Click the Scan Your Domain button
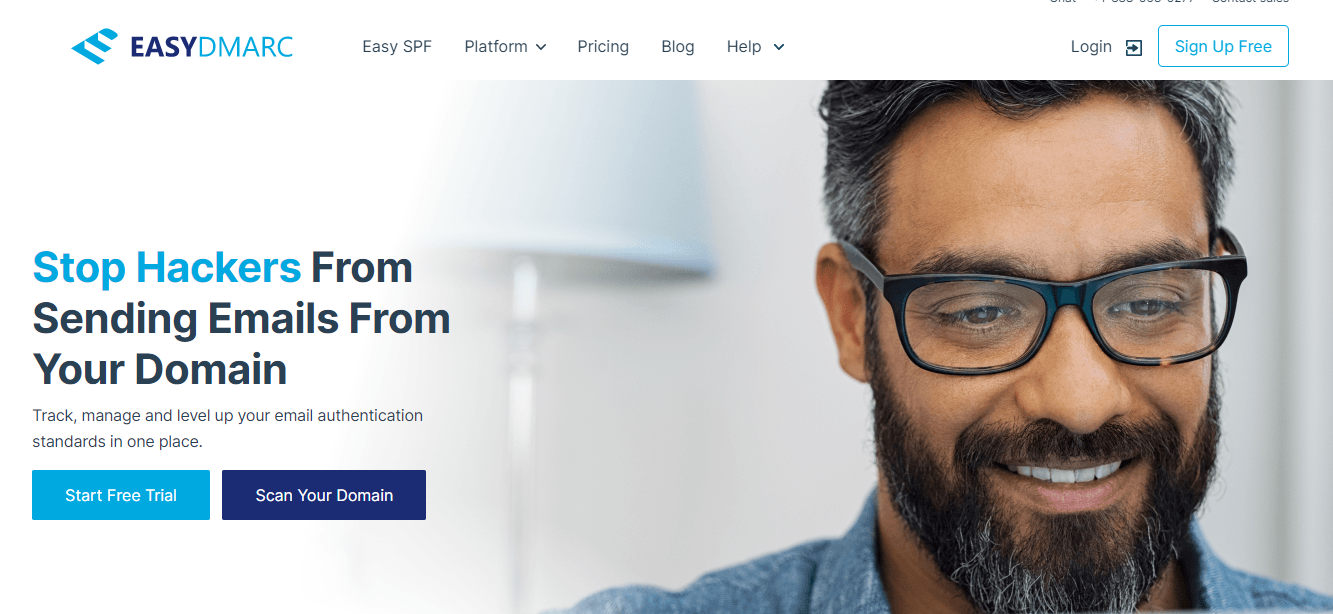The image size is (1333, 614). (324, 495)
